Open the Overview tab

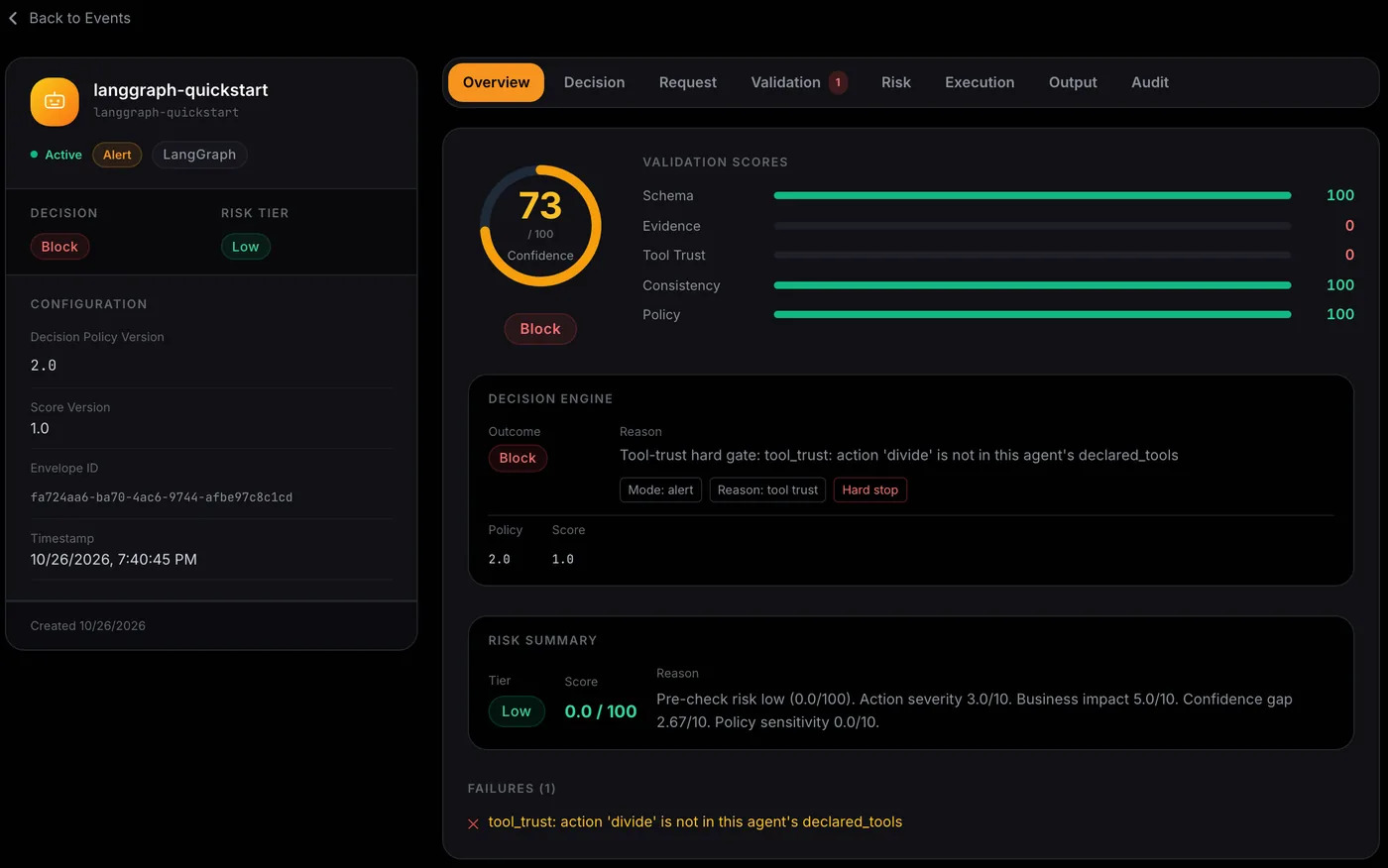click(496, 82)
